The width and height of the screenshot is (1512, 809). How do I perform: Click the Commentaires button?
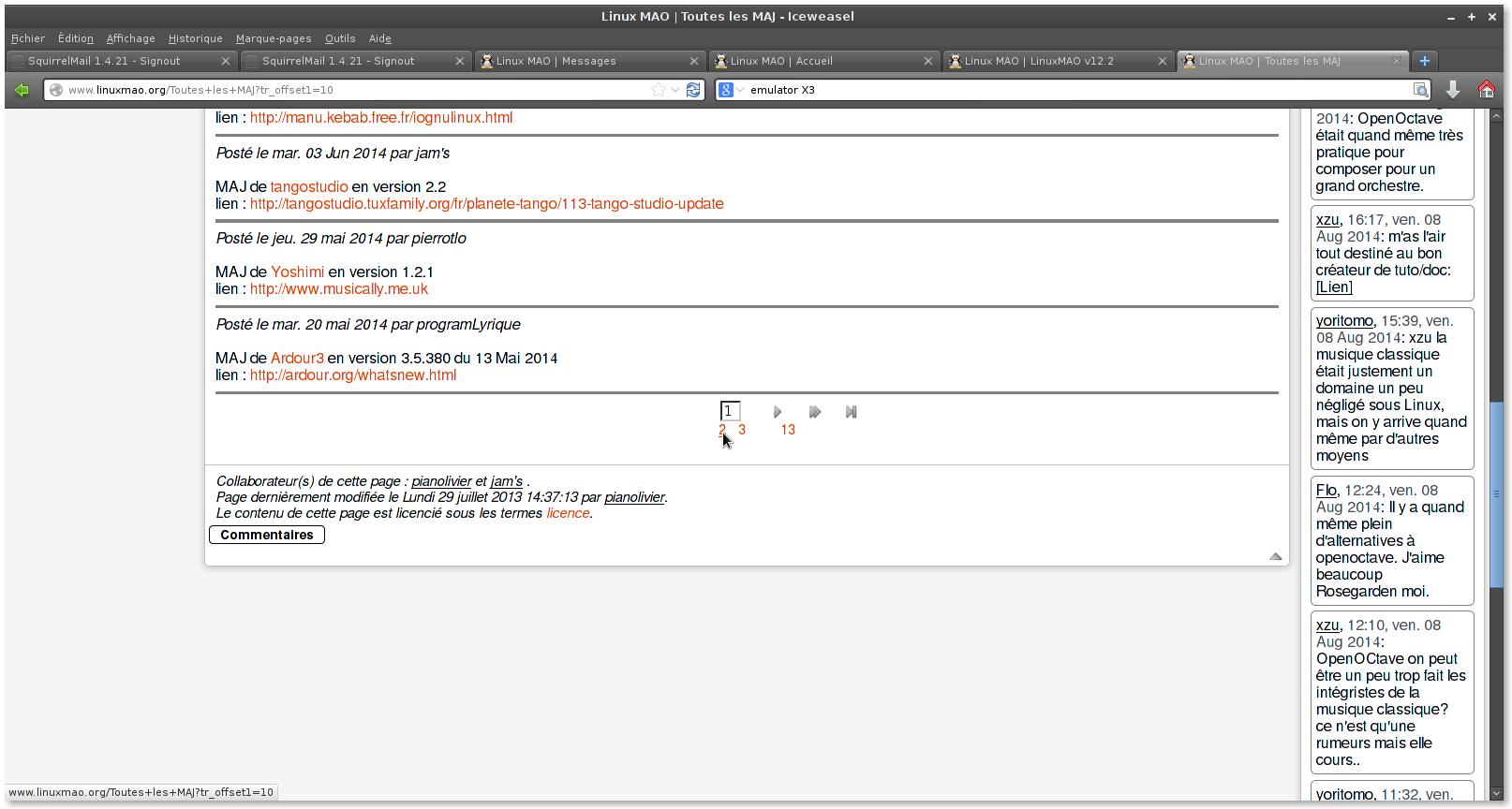[x=267, y=535]
